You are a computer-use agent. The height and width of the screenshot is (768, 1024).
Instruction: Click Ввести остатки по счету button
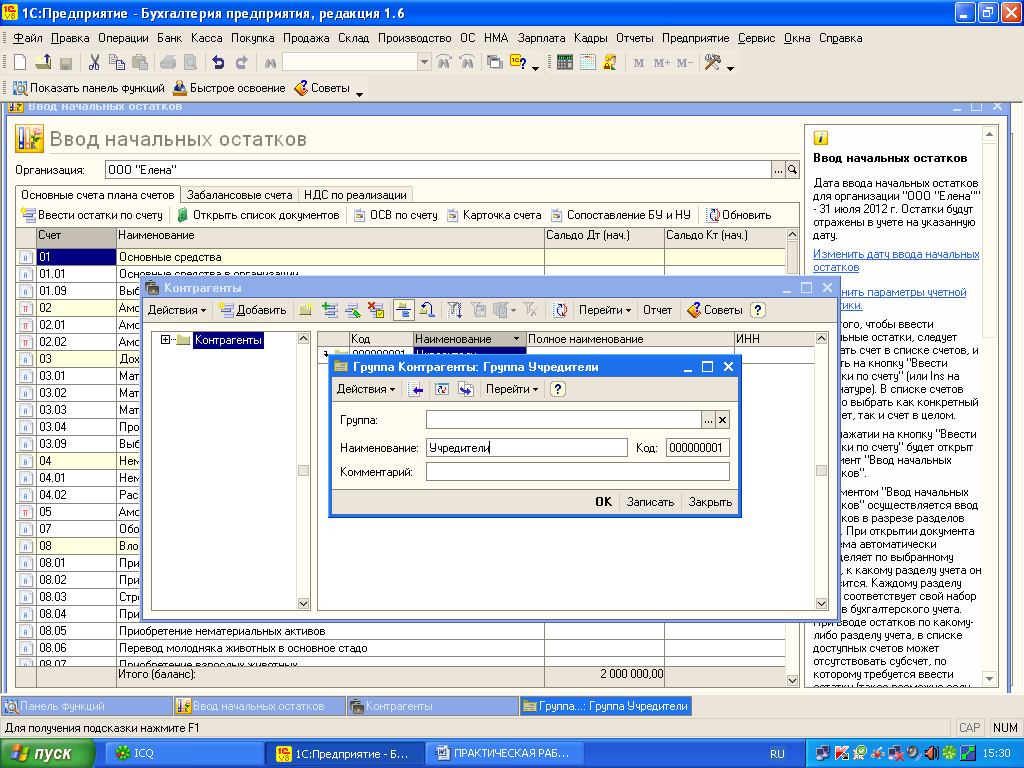click(x=92, y=215)
